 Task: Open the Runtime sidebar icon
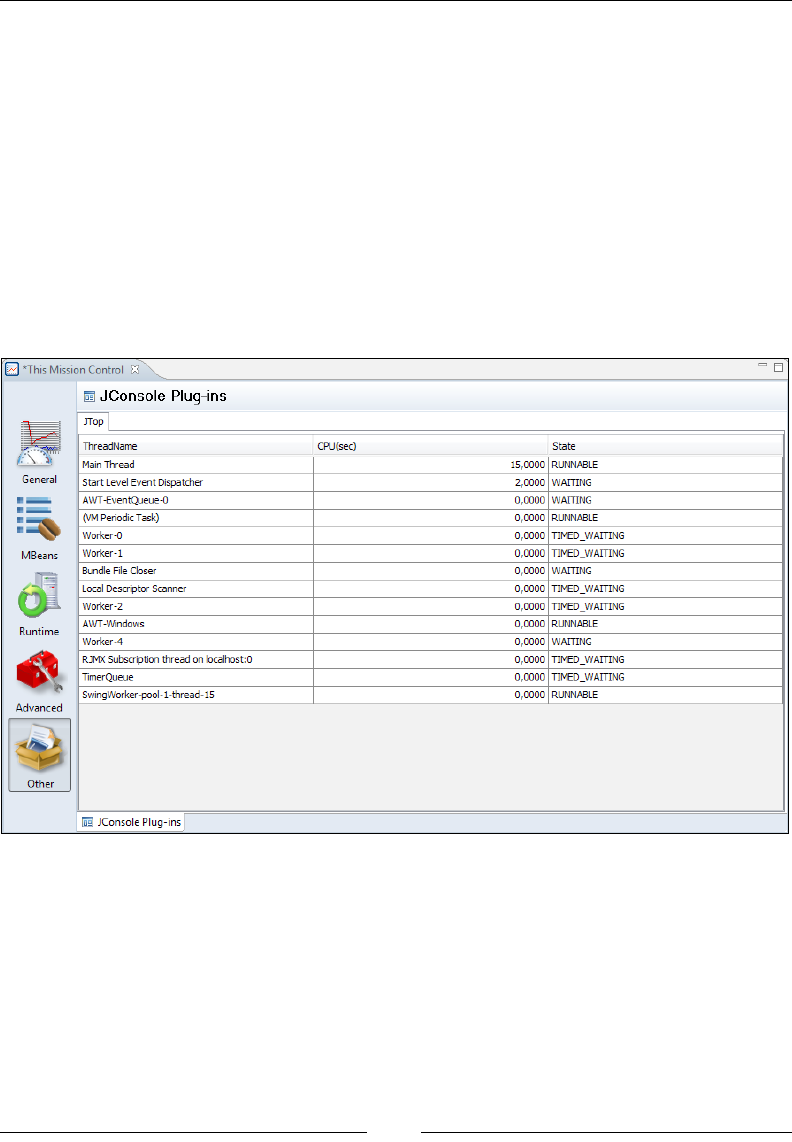tap(39, 605)
